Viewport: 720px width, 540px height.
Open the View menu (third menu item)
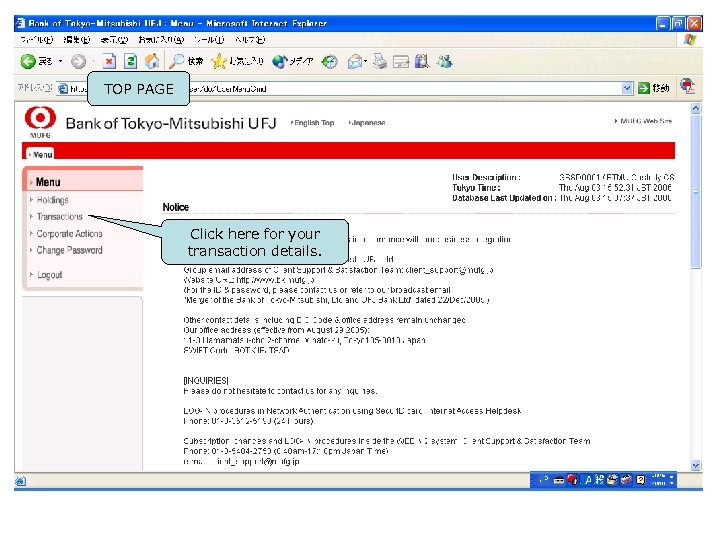114,40
